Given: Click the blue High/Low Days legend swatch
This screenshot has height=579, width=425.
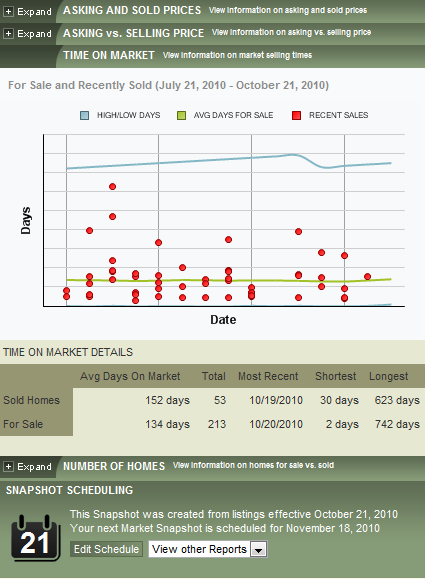Looking at the screenshot, I should point(85,116).
